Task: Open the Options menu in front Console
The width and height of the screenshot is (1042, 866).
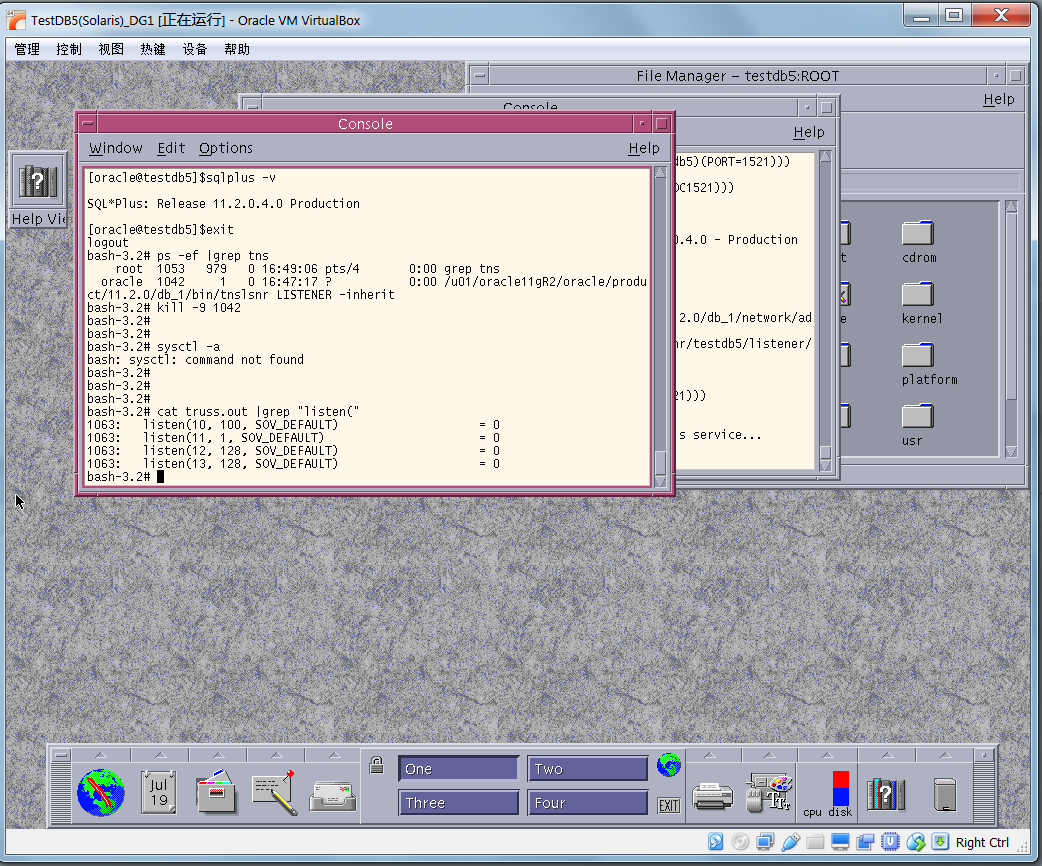Action: (226, 148)
